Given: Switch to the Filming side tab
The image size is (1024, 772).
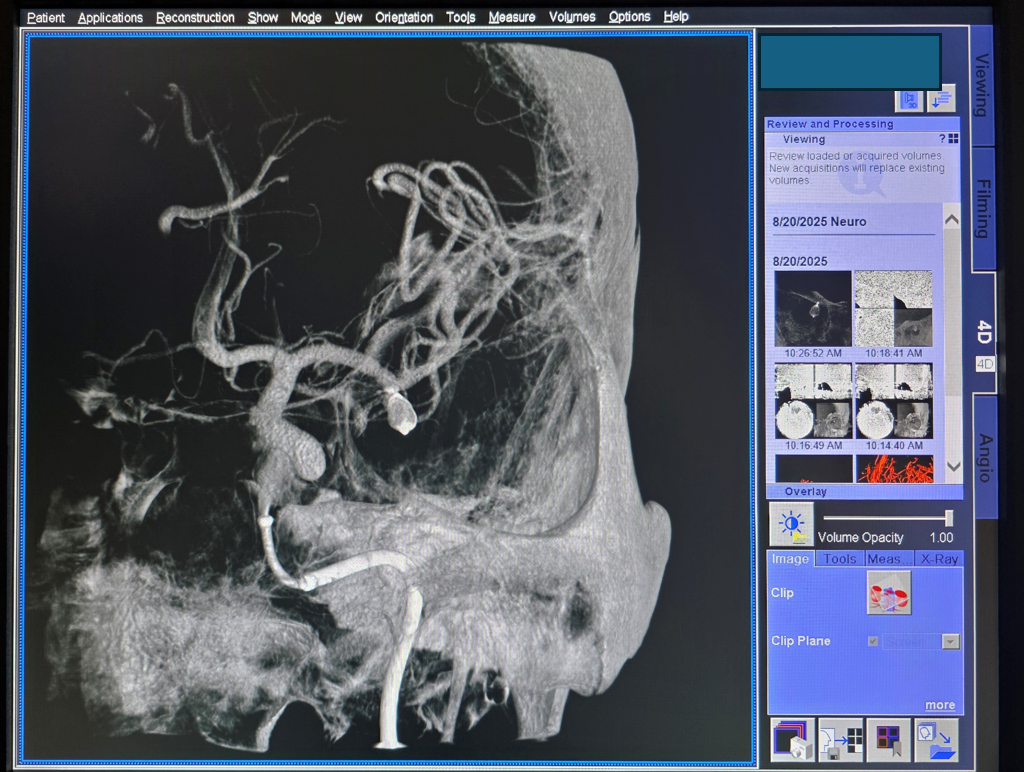Looking at the screenshot, I should click(983, 208).
